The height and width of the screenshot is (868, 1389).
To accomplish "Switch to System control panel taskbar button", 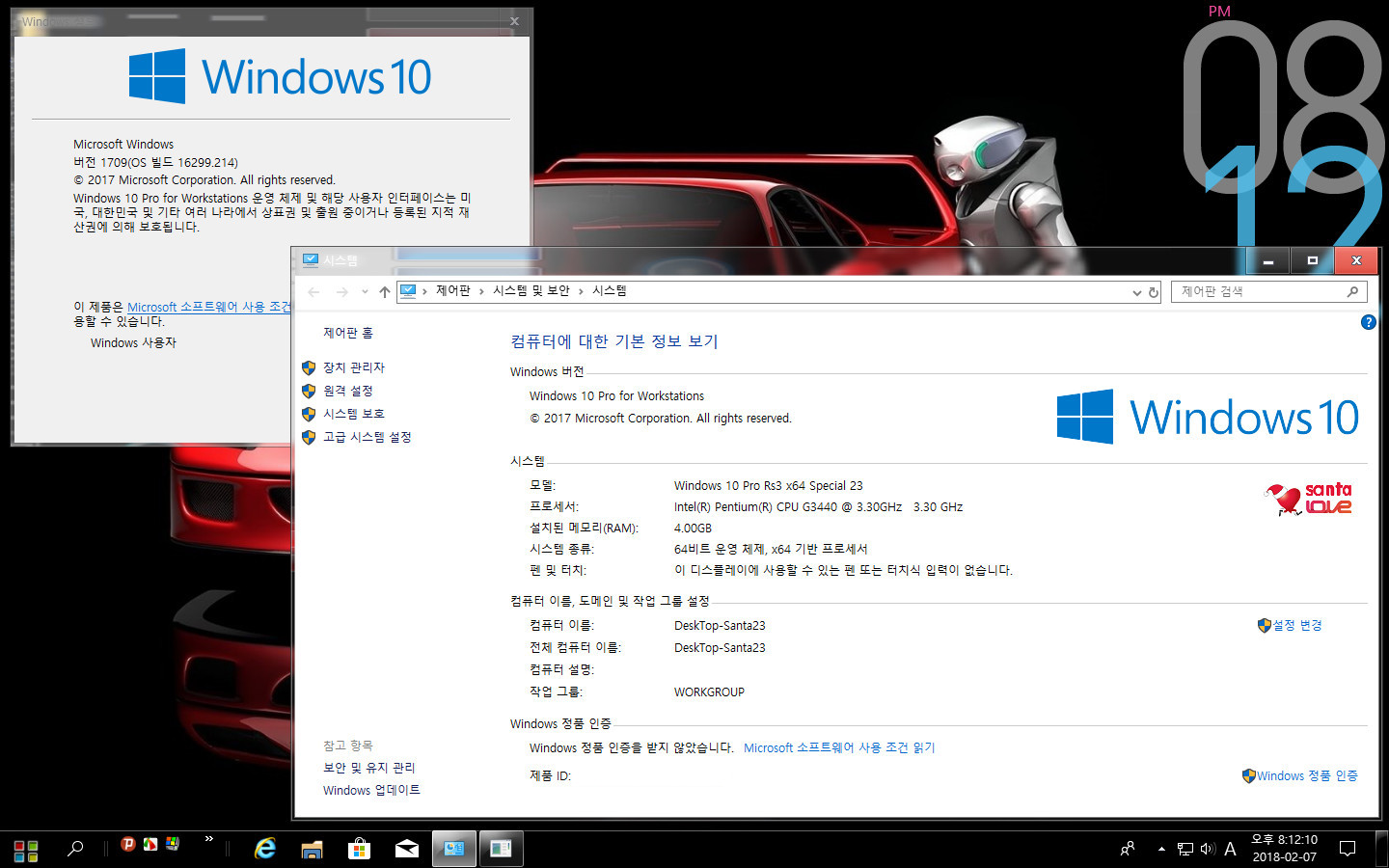I will coord(454,849).
